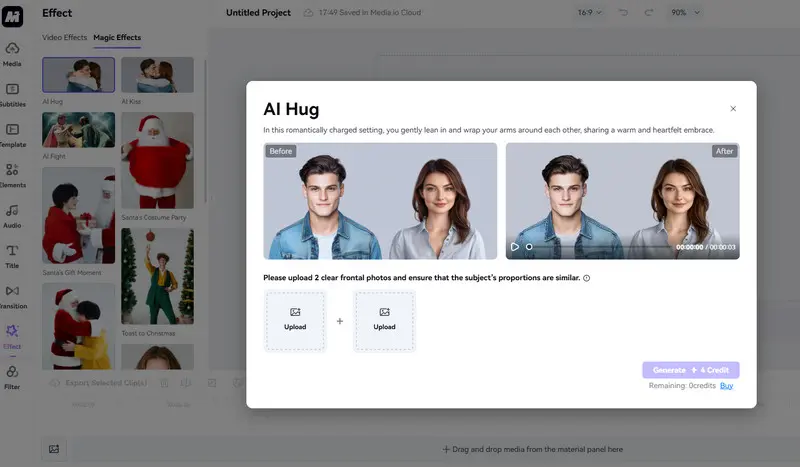800x467 pixels.
Task: Open the Audio sidebar panel
Action: pos(13,215)
